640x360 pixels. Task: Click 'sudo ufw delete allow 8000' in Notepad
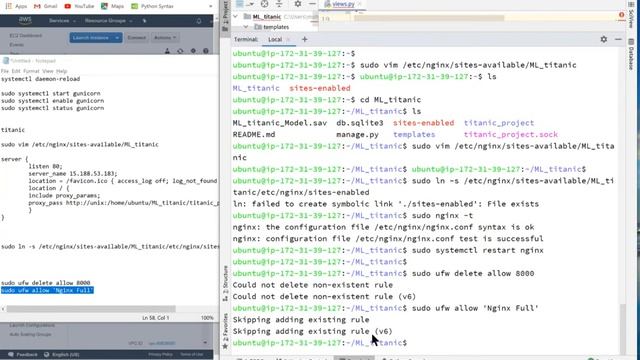tap(46, 283)
